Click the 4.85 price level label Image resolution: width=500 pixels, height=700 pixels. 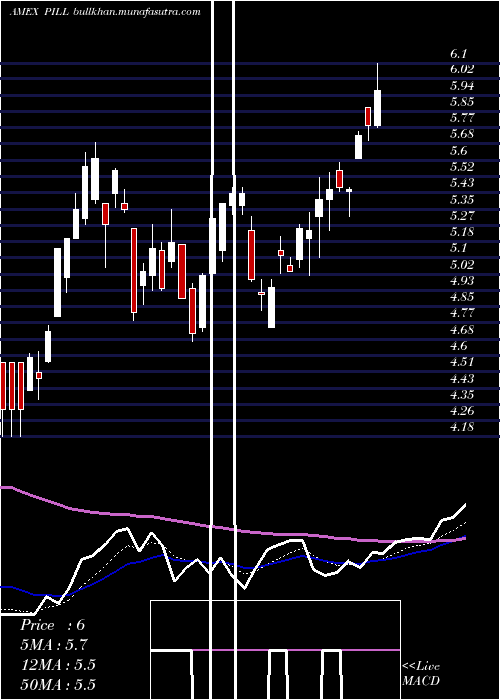pyautogui.click(x=462, y=297)
